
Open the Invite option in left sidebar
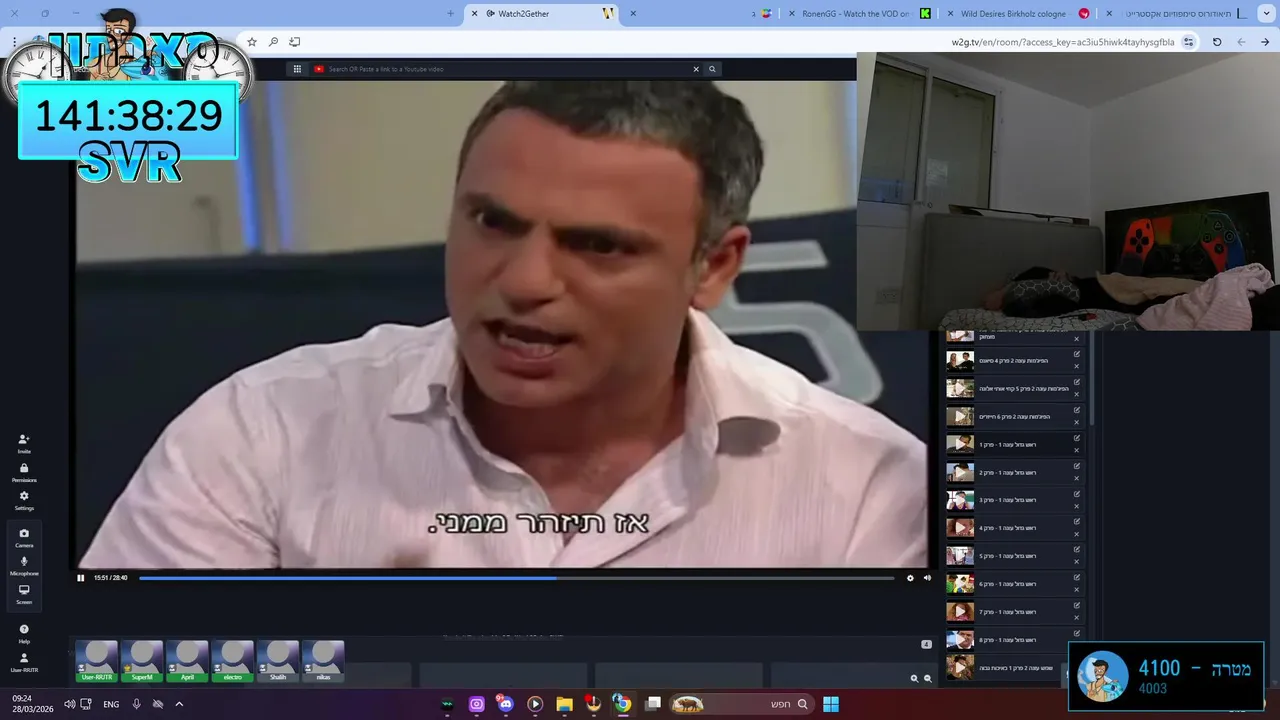pos(24,443)
